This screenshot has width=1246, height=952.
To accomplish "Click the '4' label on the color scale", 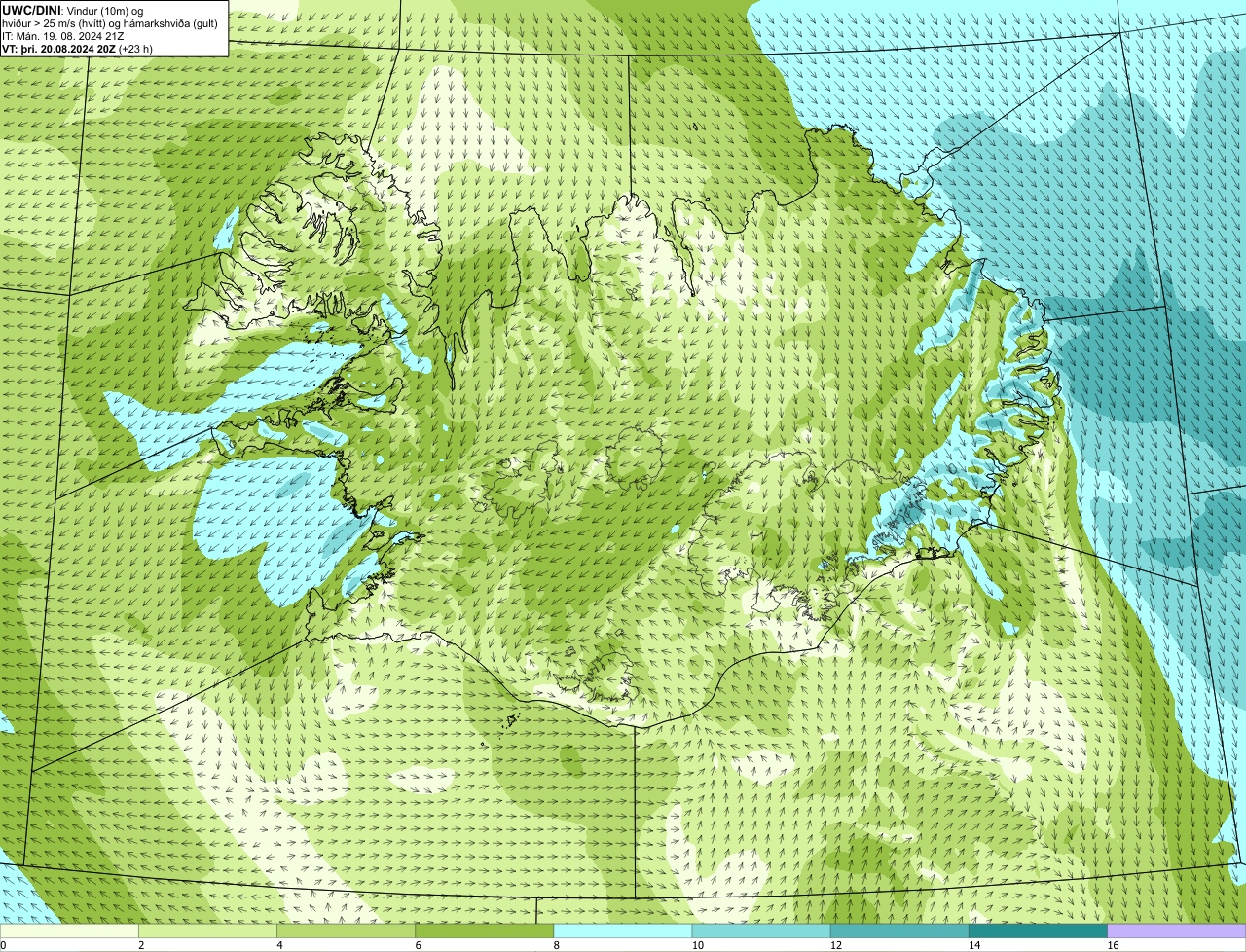I will coord(279,945).
